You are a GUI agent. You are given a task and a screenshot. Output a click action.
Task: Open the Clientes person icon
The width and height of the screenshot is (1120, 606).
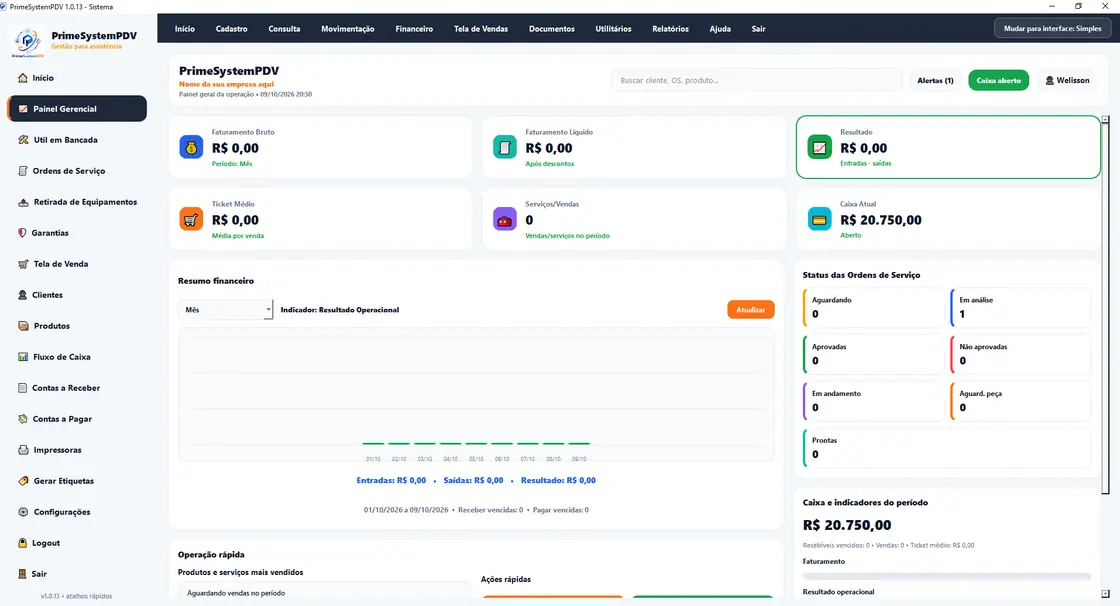23,295
